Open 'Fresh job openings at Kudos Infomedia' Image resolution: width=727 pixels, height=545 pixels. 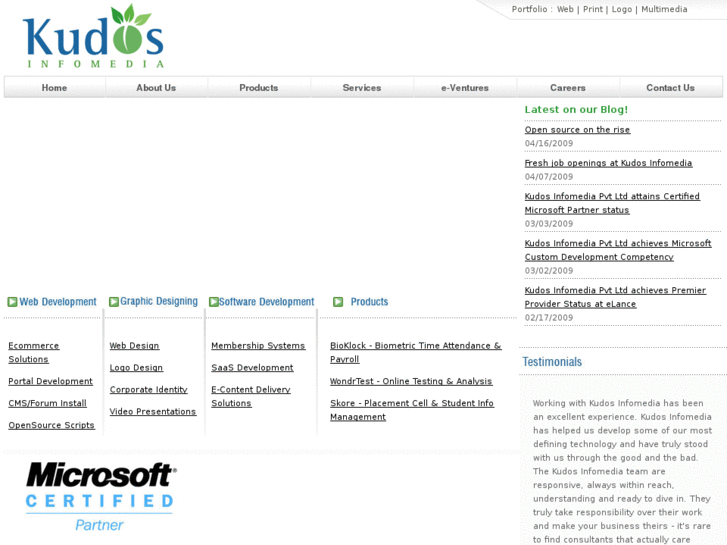(x=608, y=163)
